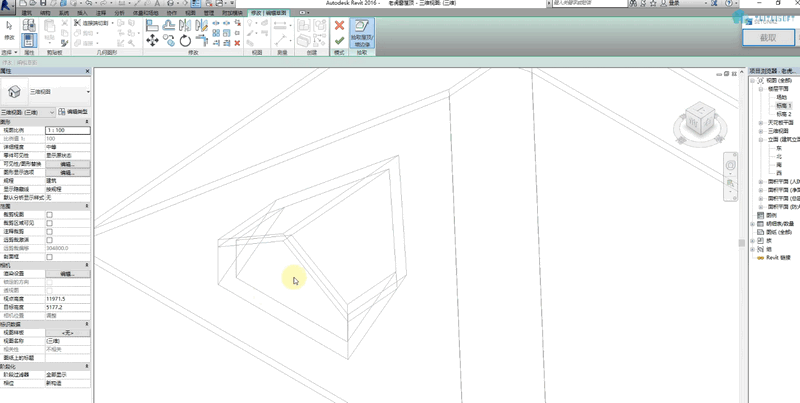This screenshot has height=403, width=800.
Task: Select Revit 链接 in the project browser
Action: pyautogui.click(x=778, y=258)
